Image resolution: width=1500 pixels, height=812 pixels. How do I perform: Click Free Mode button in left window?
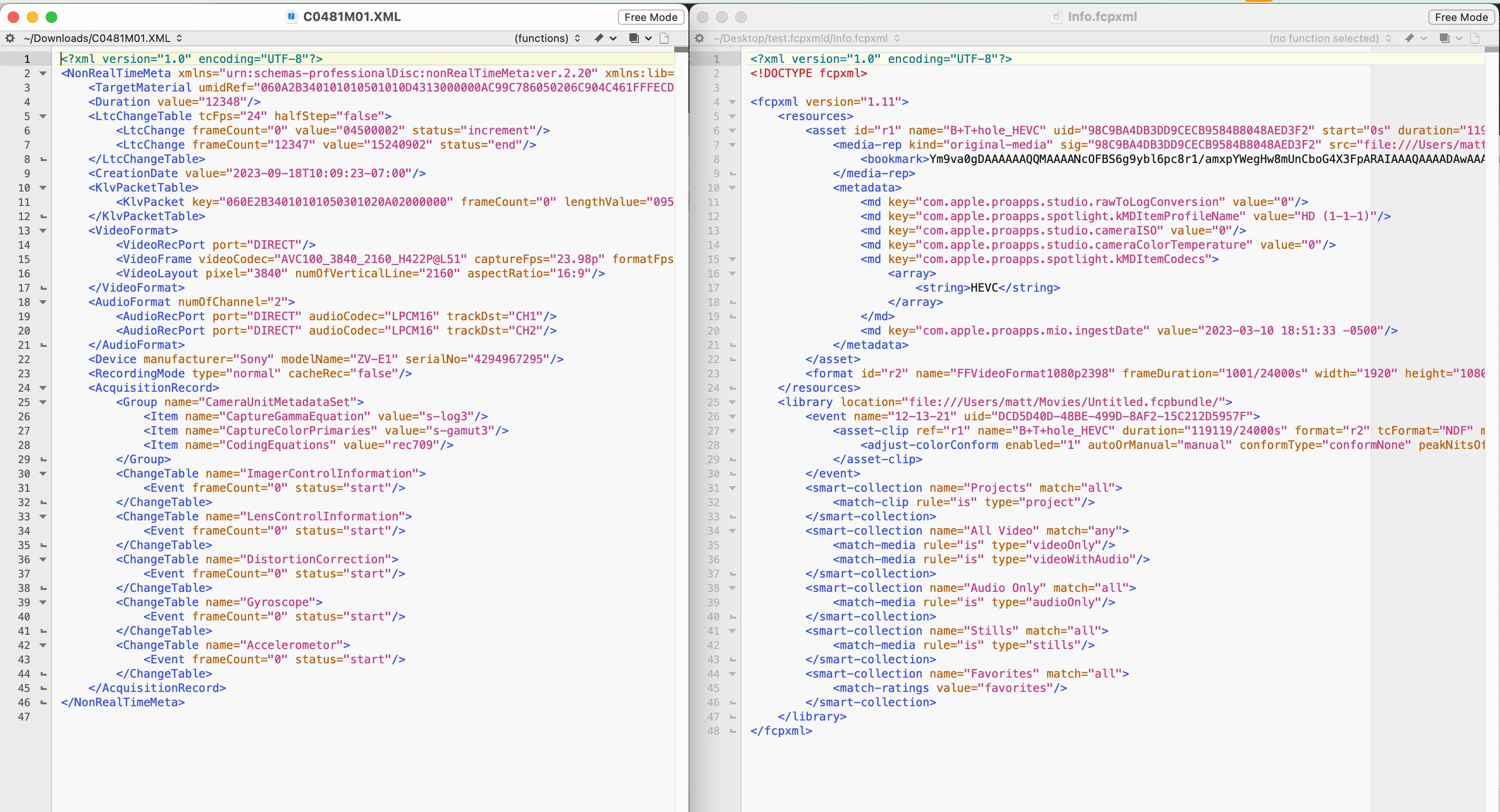click(x=650, y=18)
